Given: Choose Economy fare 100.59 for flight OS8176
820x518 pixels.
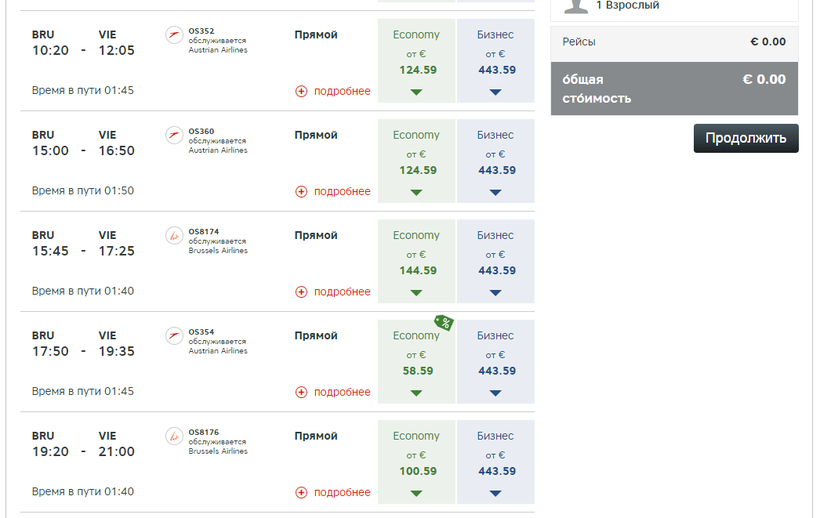Looking at the screenshot, I should pos(416,471).
